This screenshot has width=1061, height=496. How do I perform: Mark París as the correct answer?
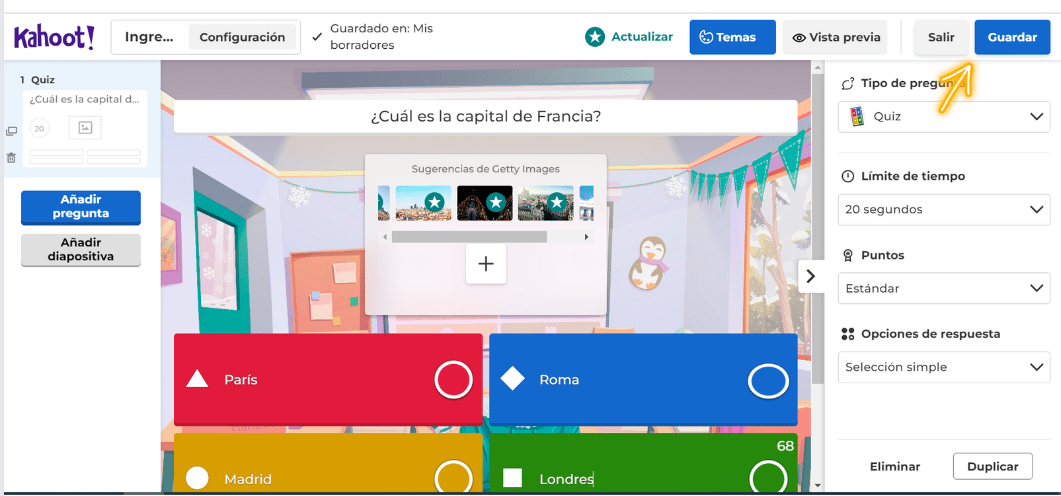[x=453, y=380]
